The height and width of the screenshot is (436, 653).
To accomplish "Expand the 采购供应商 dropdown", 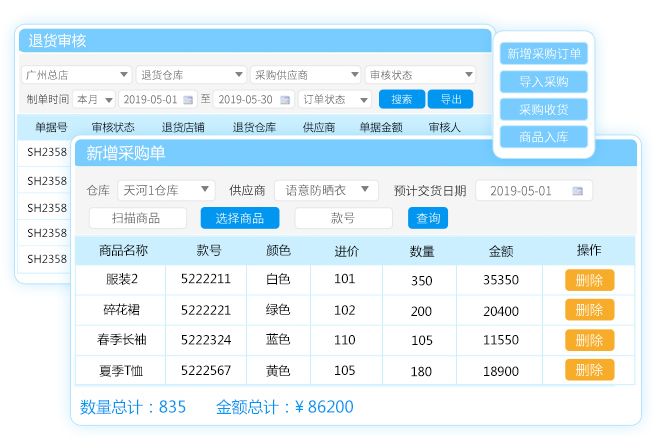I will (305, 75).
